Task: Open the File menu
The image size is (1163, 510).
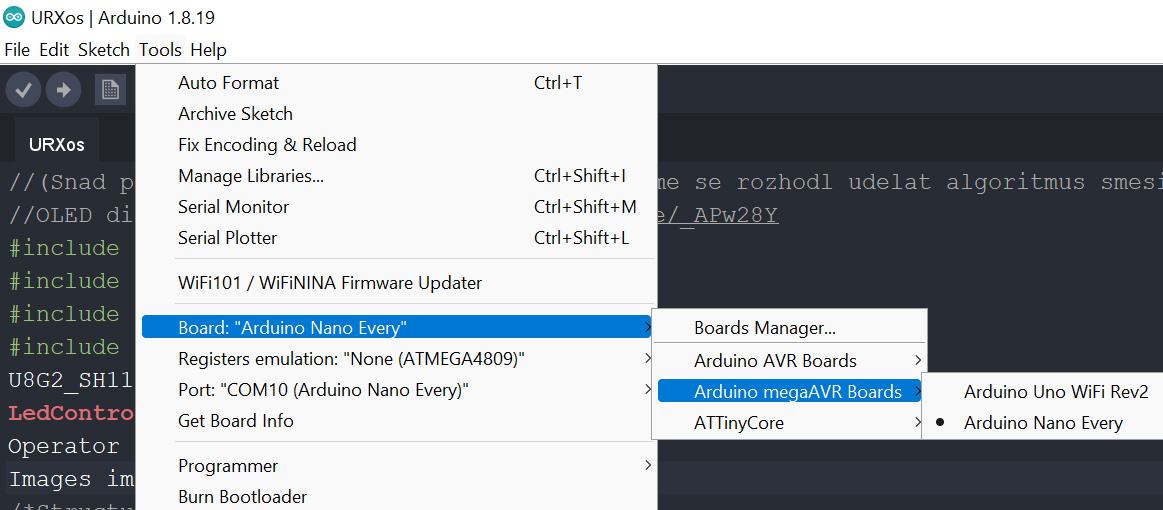Action: [17, 50]
